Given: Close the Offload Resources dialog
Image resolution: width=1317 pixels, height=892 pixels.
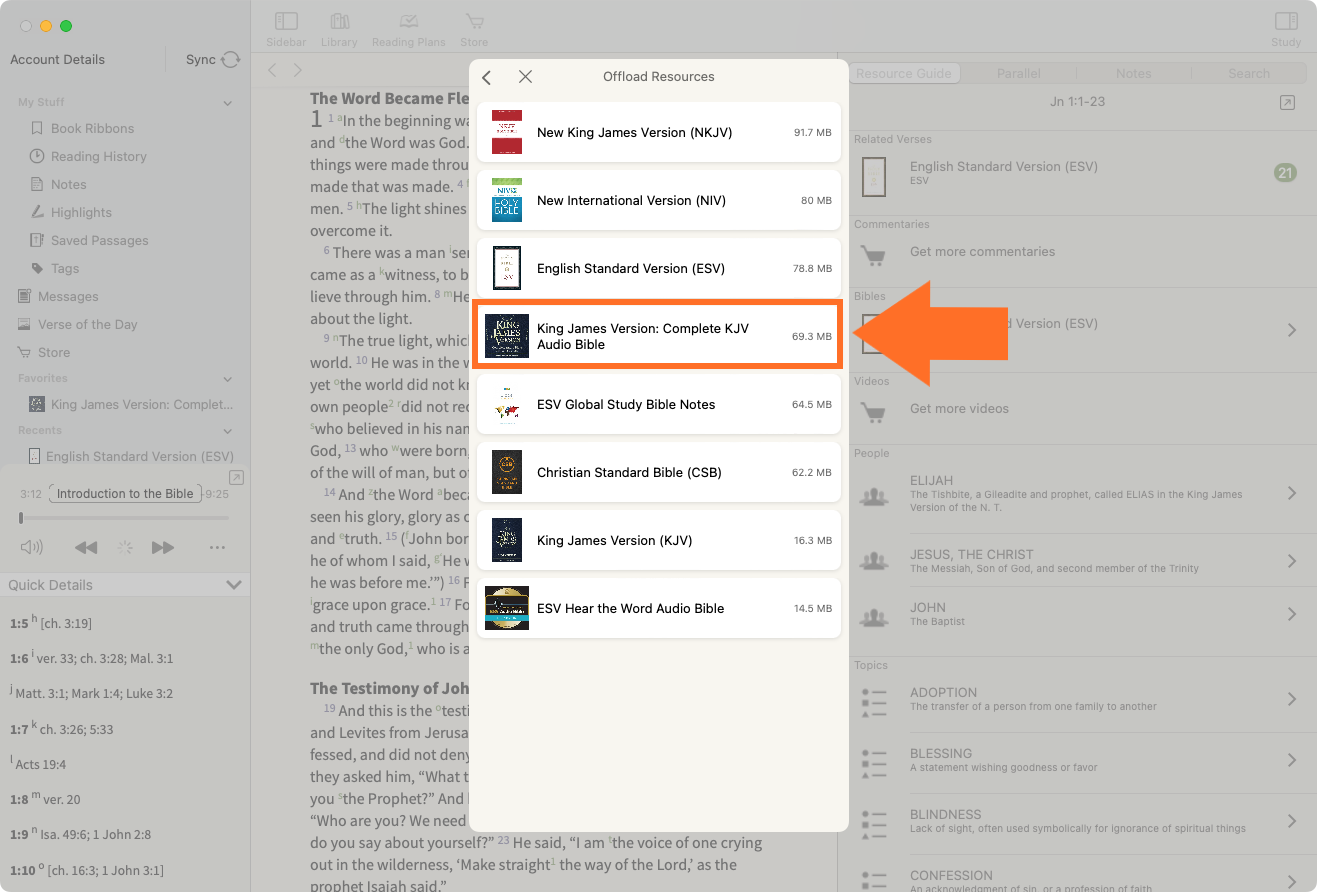Looking at the screenshot, I should coord(525,77).
